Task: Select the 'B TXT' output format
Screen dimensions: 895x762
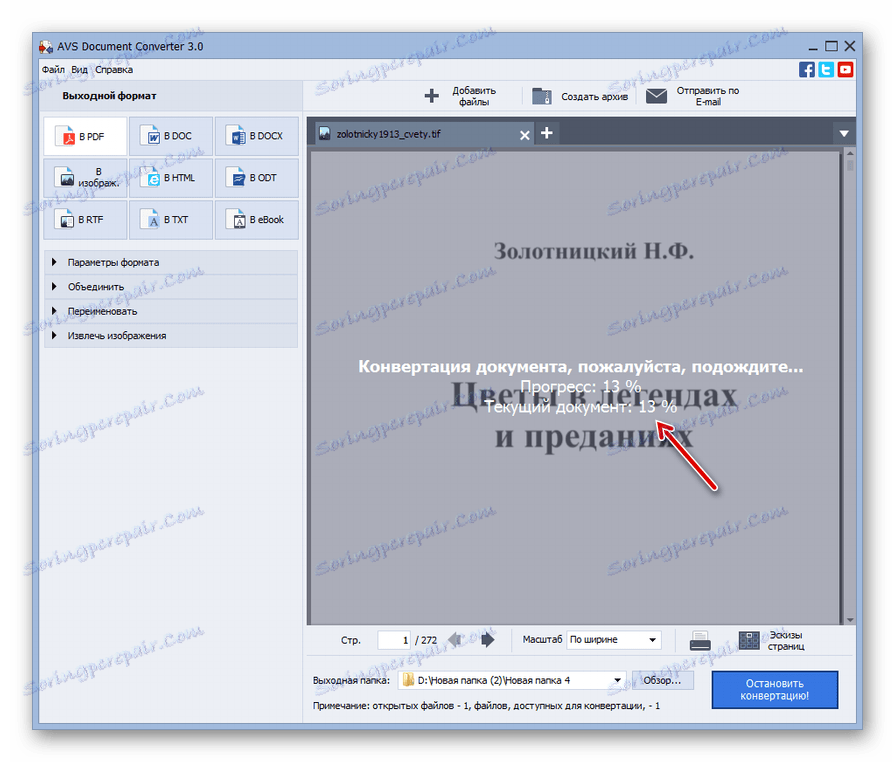Action: (x=171, y=219)
